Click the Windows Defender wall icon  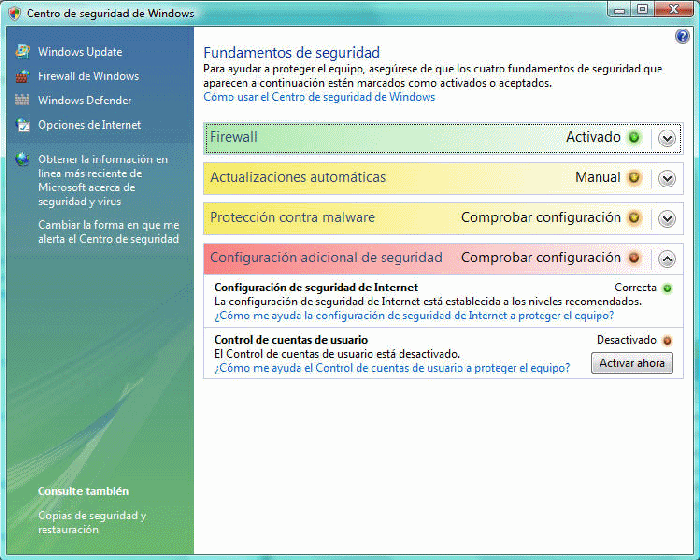pyautogui.click(x=22, y=100)
